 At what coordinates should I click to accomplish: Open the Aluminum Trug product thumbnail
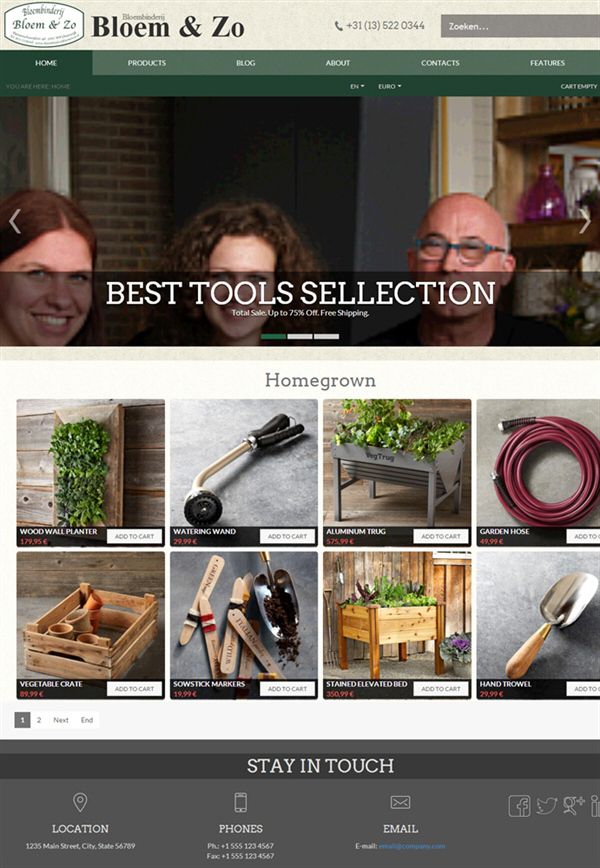pos(397,463)
